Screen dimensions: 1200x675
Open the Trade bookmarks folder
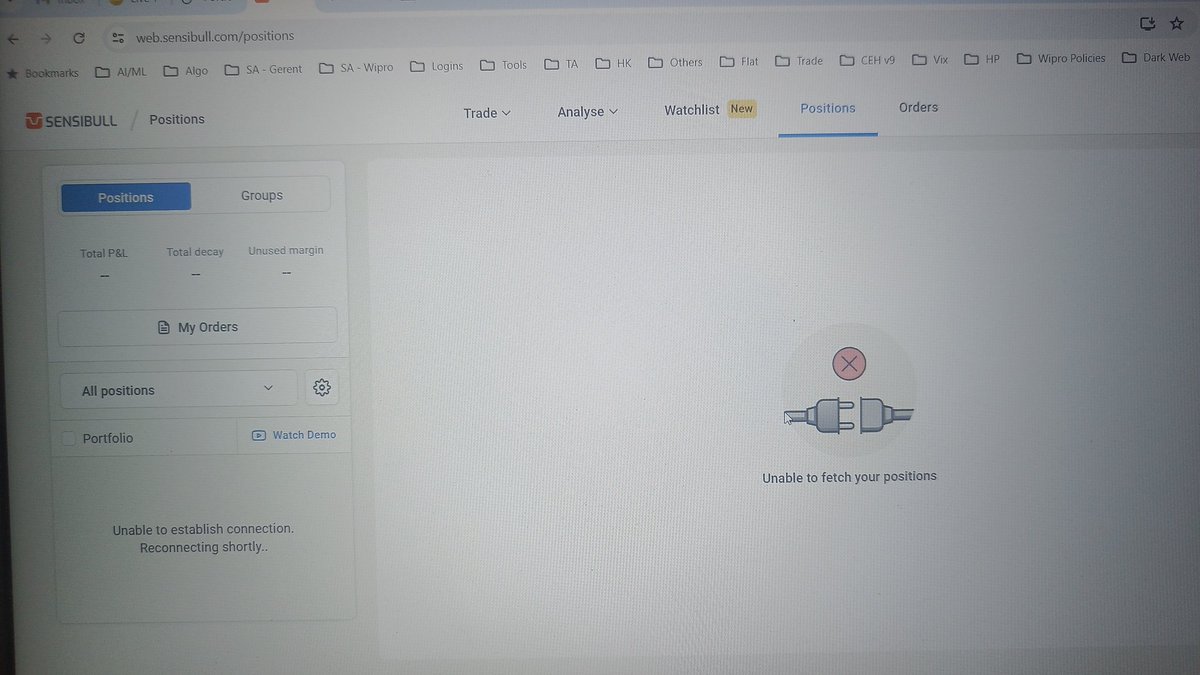[799, 61]
